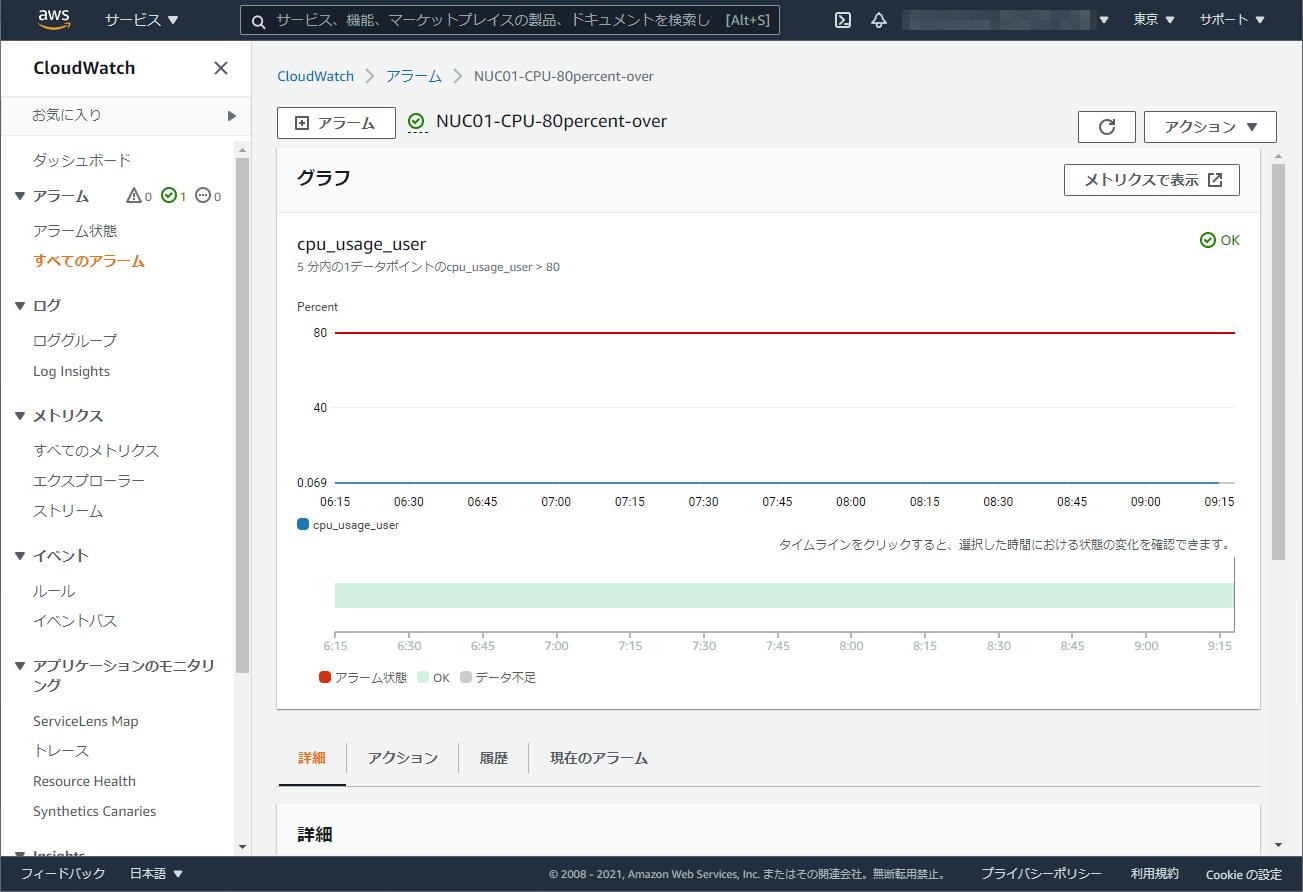This screenshot has height=892, width=1303.
Task: Click the OK status badge in the graph
Action: 1220,240
